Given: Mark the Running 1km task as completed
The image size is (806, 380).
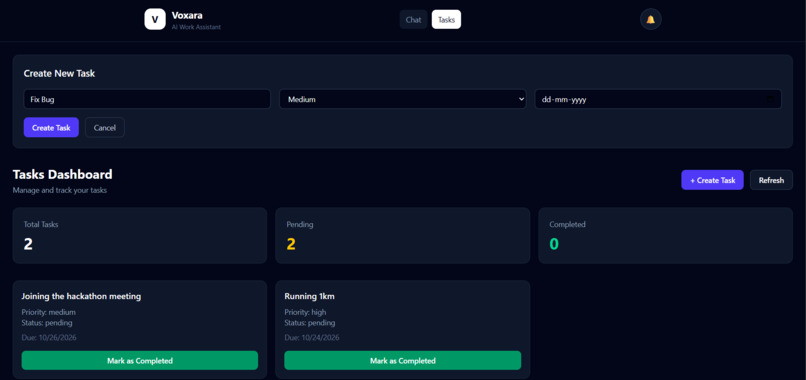Looking at the screenshot, I should (402, 360).
